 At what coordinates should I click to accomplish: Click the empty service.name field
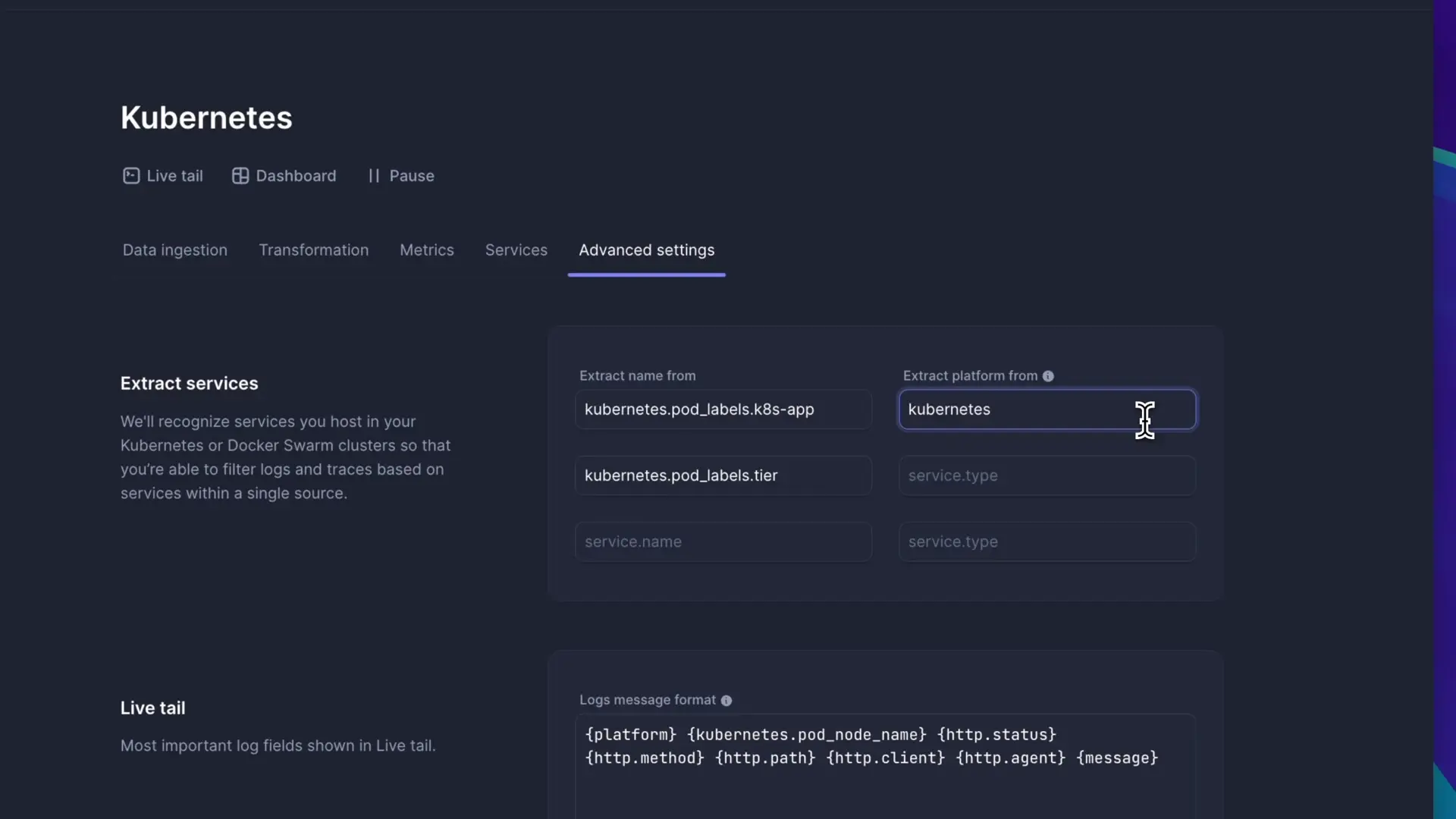click(723, 541)
